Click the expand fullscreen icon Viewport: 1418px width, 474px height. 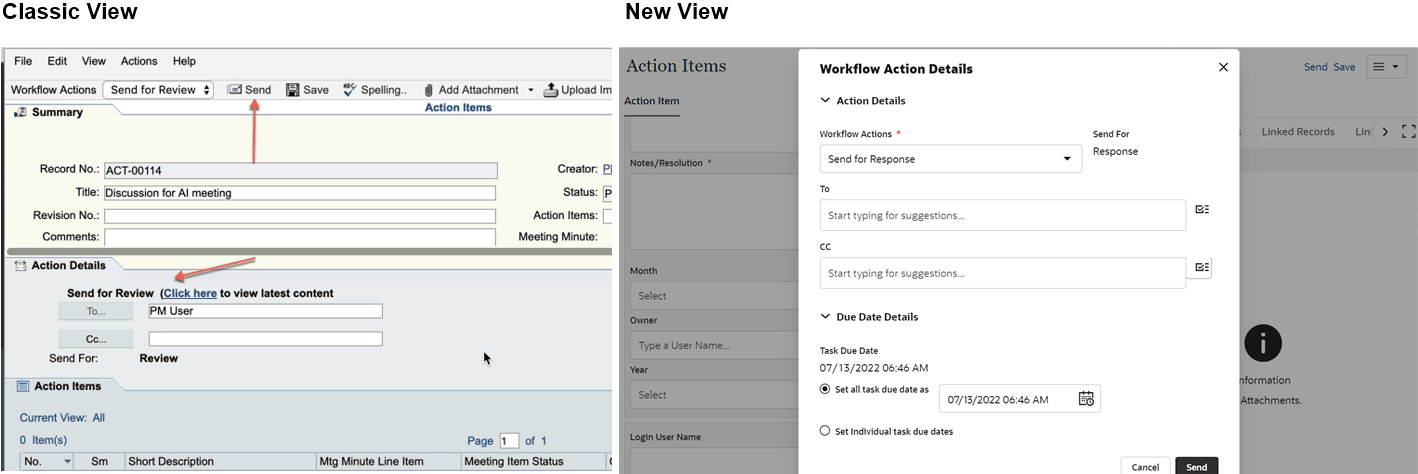pos(1409,132)
